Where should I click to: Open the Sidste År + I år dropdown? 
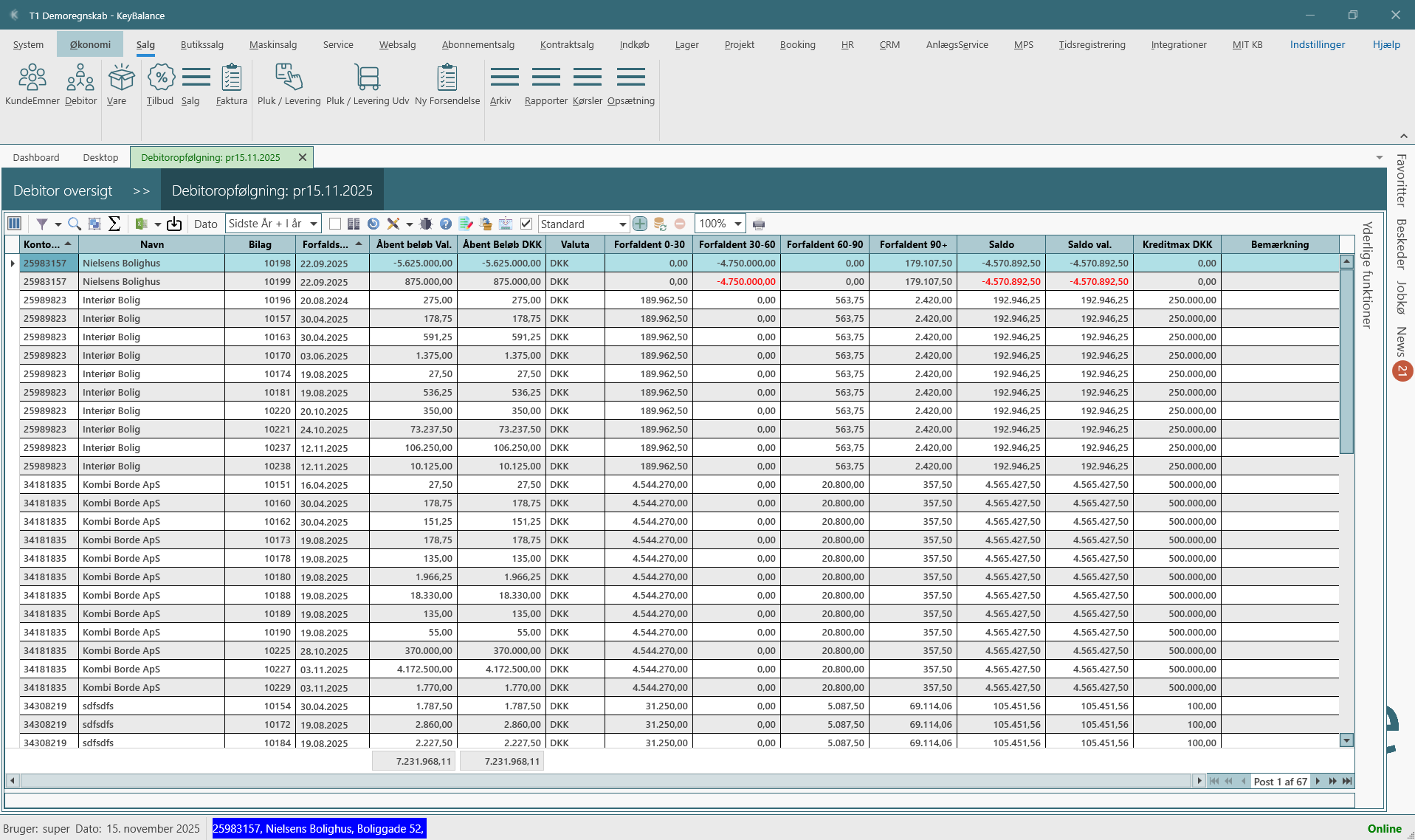[x=314, y=224]
